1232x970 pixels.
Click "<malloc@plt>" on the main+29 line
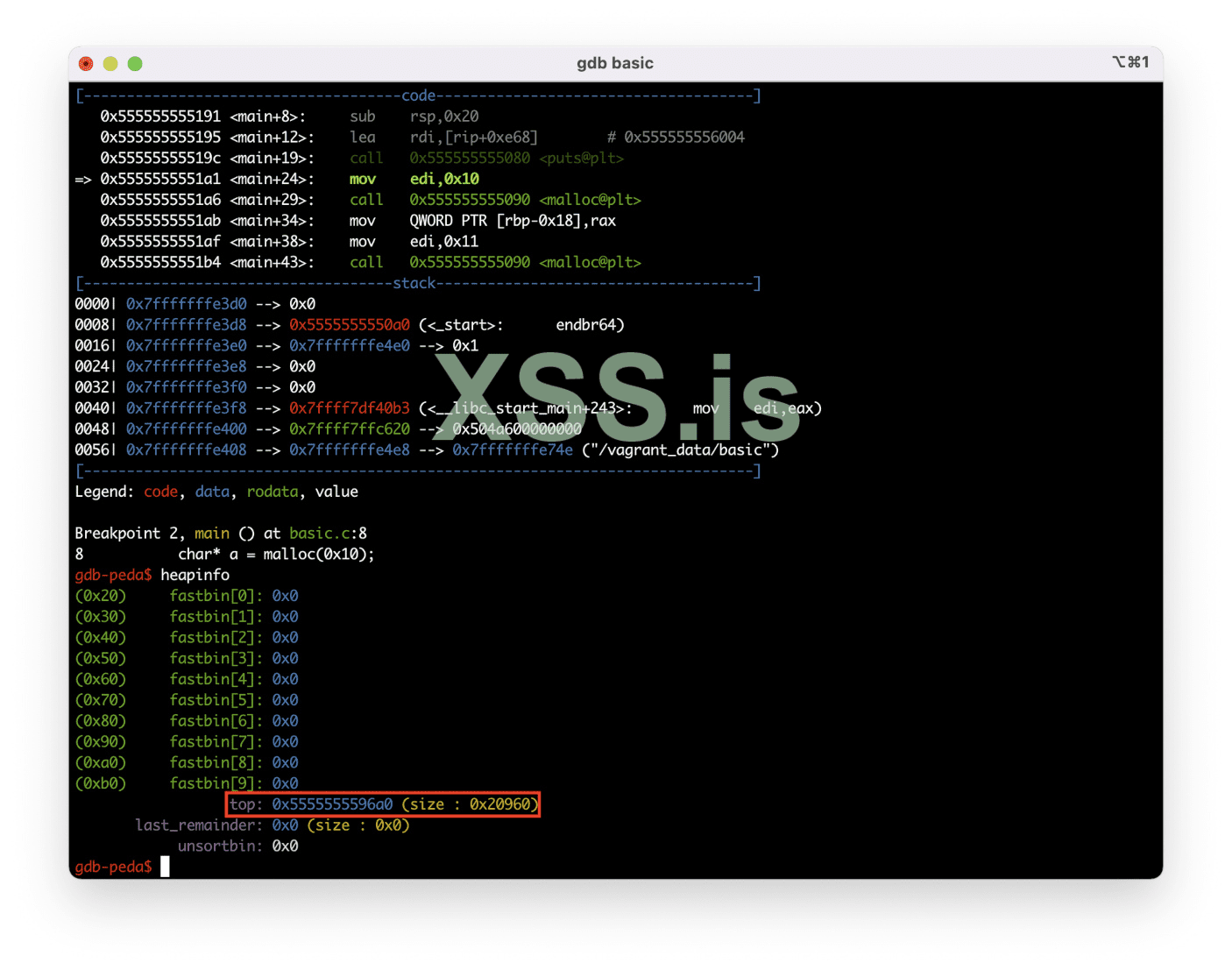[590, 200]
